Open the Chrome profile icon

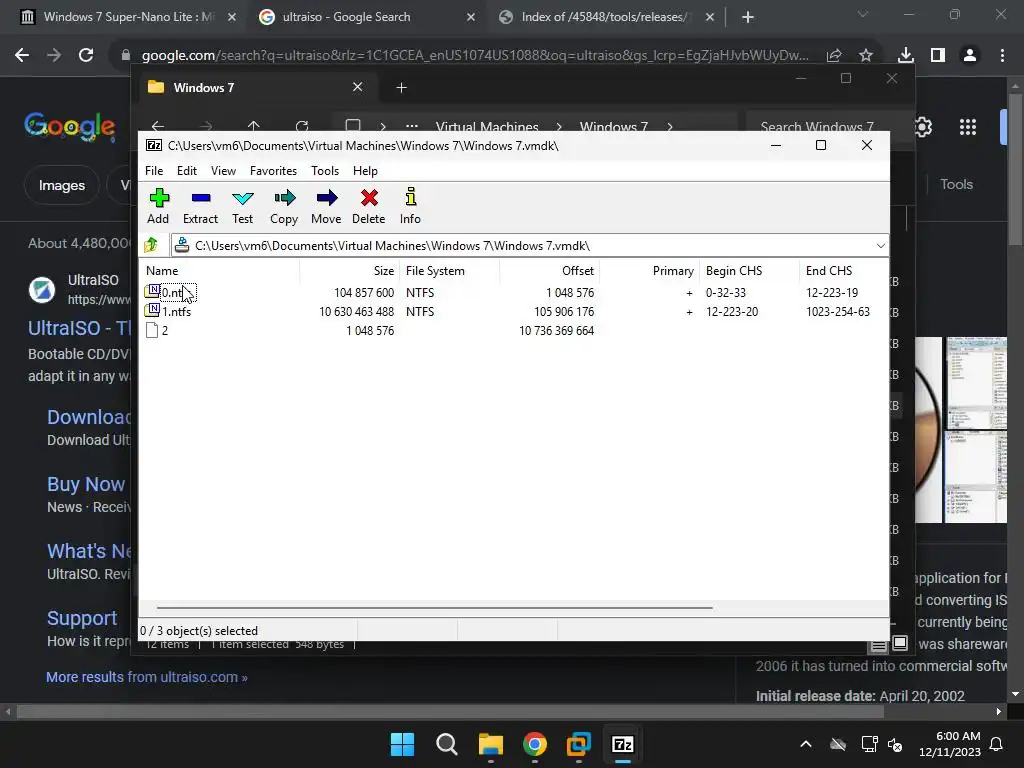[970, 56]
